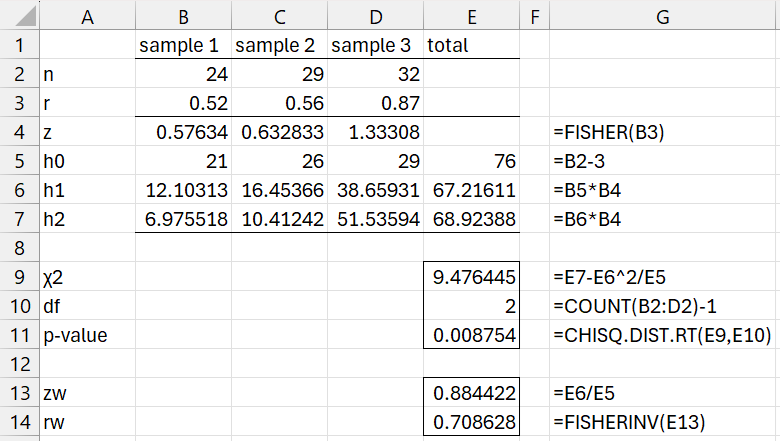Select the p-value cell 0.008754
Image resolution: width=780 pixels, height=441 pixels.
click(472, 336)
